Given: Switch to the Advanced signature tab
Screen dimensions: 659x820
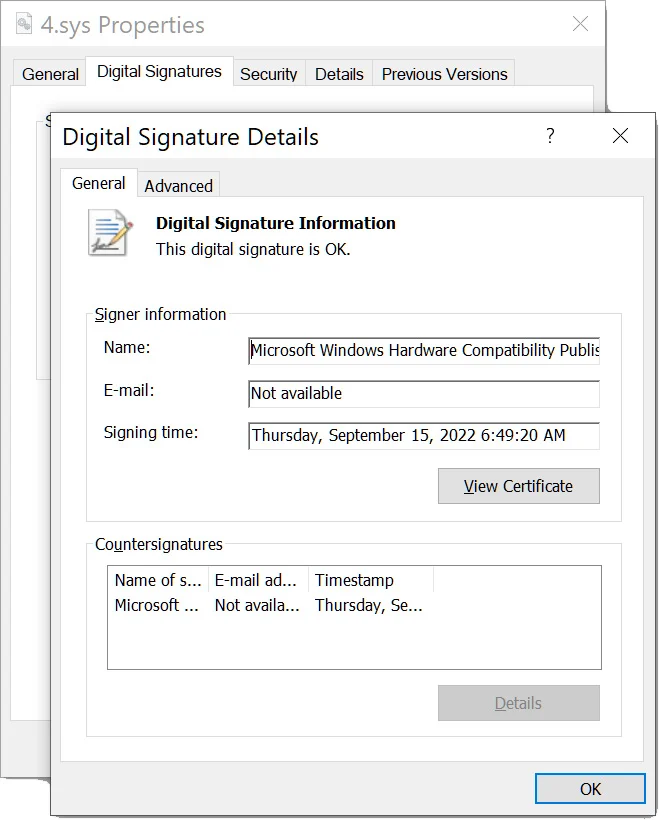Looking at the screenshot, I should [x=178, y=186].
